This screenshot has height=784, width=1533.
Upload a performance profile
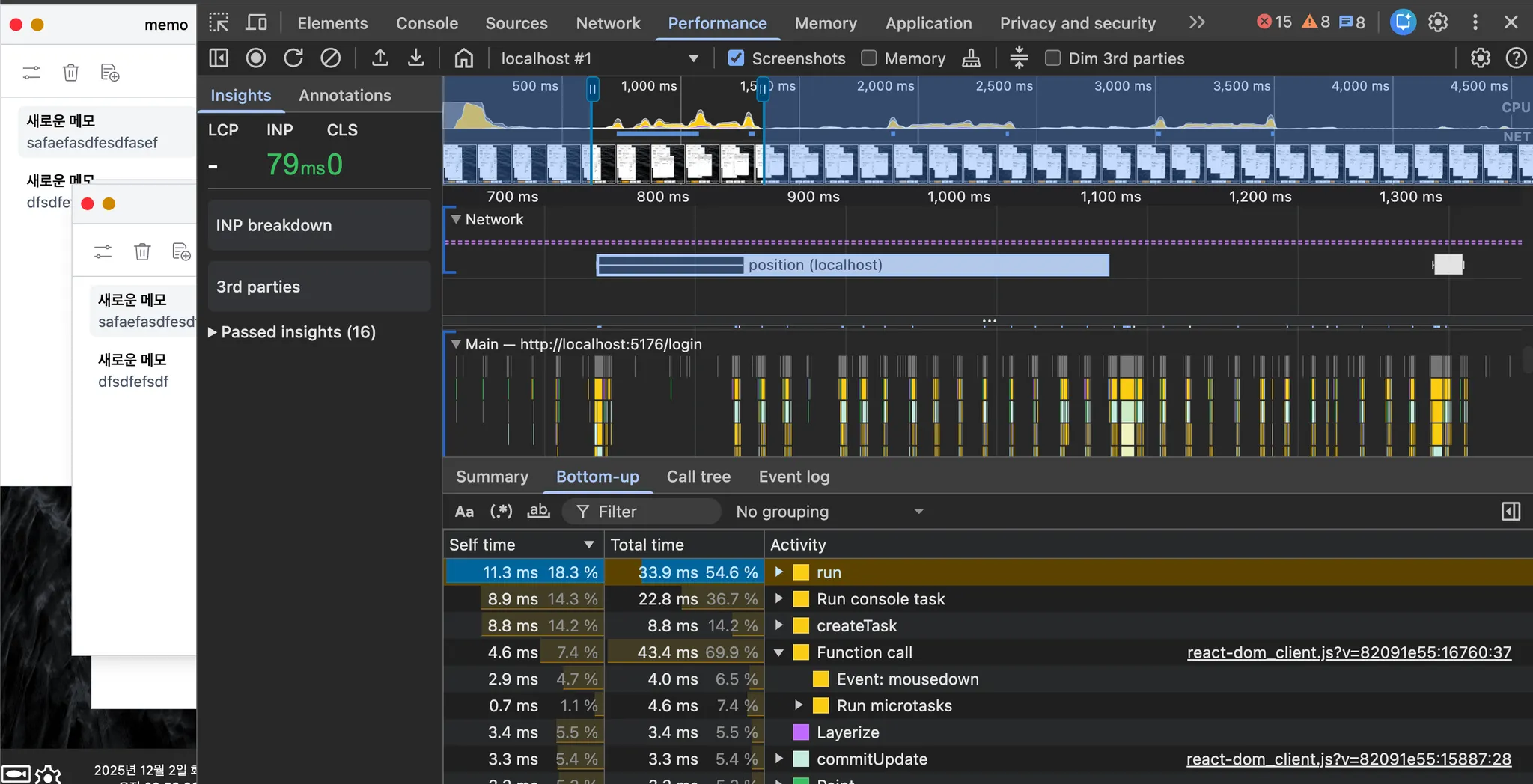click(x=380, y=58)
